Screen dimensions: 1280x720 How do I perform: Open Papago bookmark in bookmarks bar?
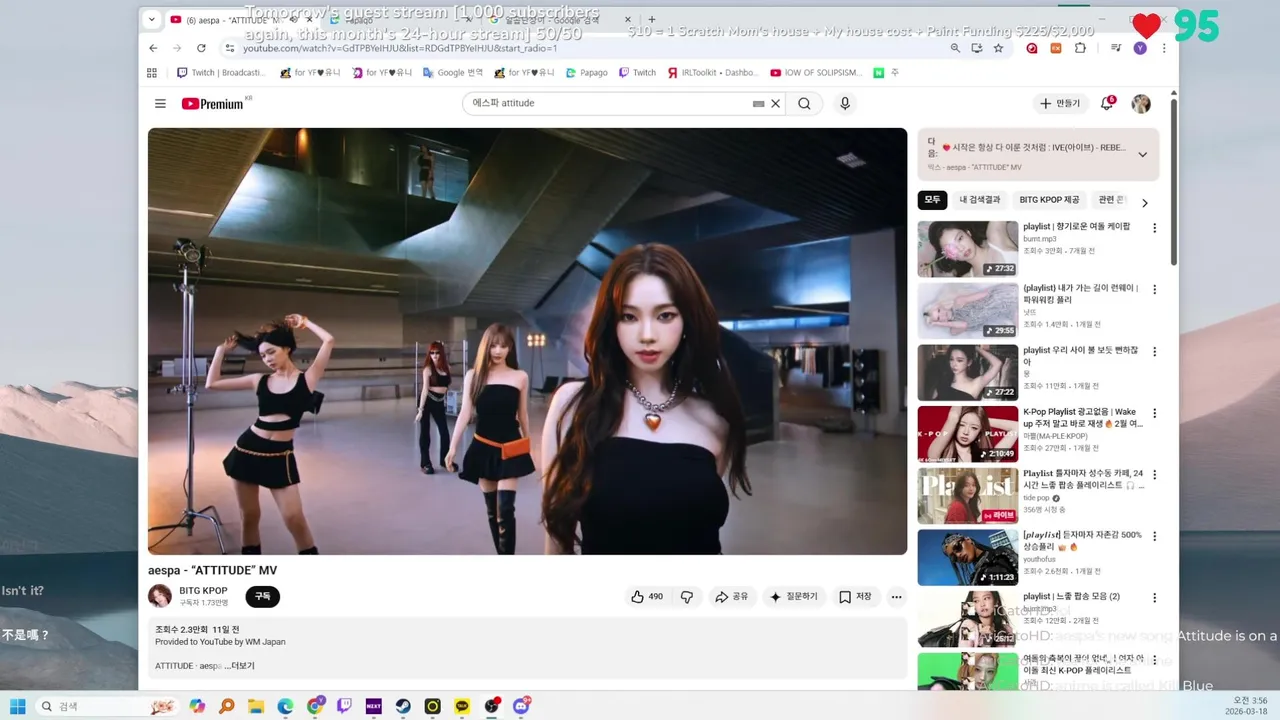(x=586, y=73)
